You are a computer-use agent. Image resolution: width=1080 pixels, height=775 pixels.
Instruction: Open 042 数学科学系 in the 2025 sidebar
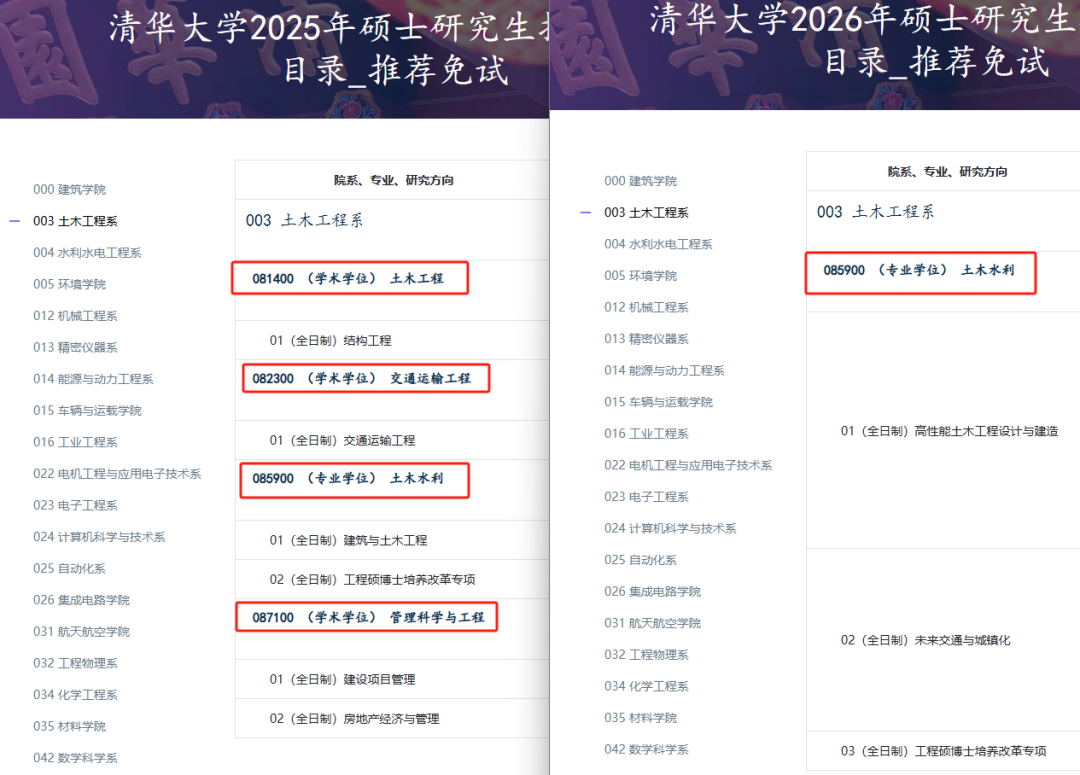coord(75,758)
